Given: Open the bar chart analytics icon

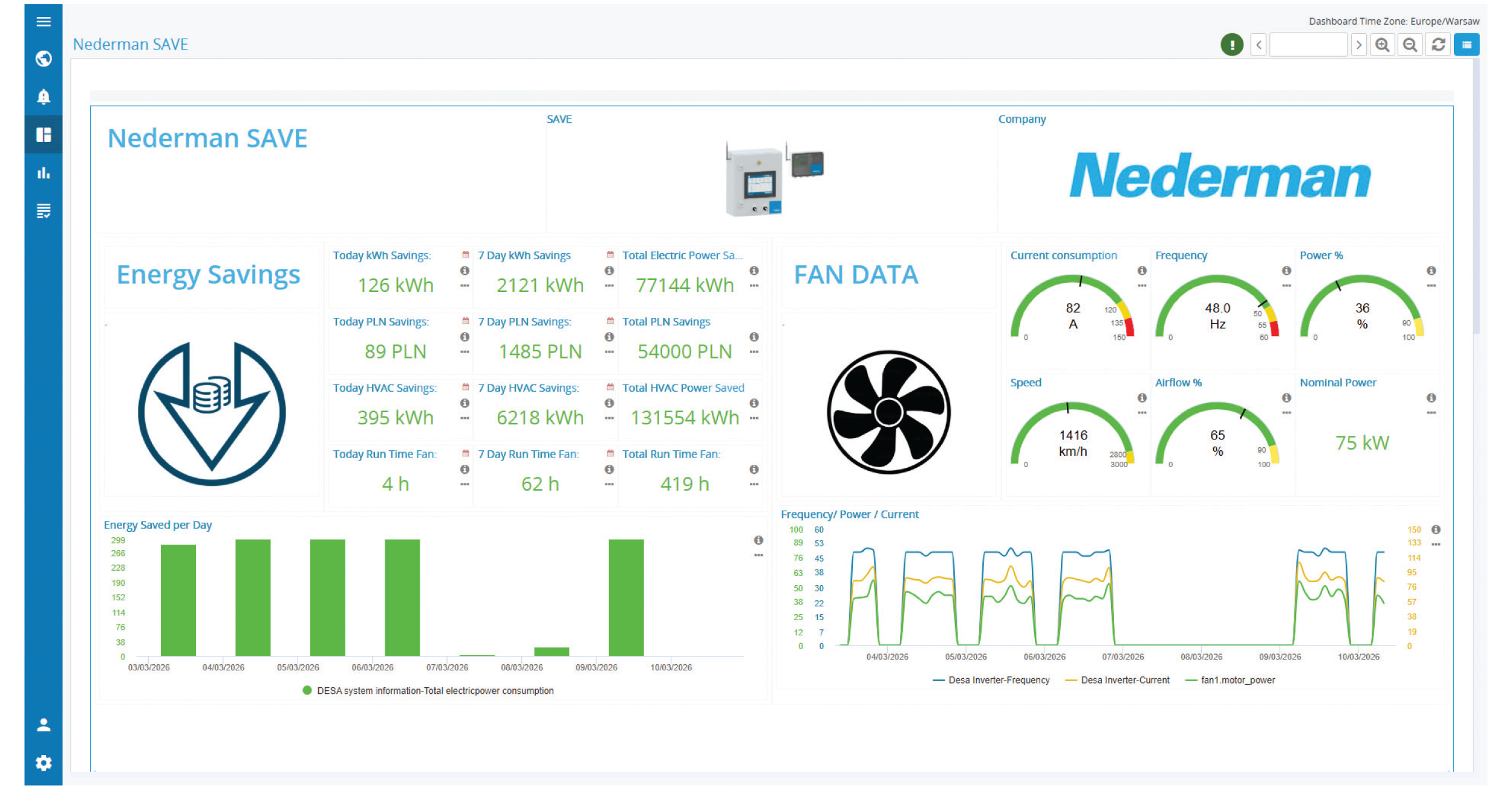Looking at the screenshot, I should coord(44,173).
